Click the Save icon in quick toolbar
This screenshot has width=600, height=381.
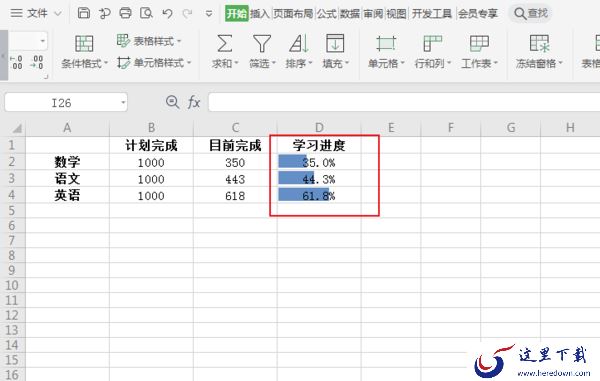pyautogui.click(x=83, y=13)
